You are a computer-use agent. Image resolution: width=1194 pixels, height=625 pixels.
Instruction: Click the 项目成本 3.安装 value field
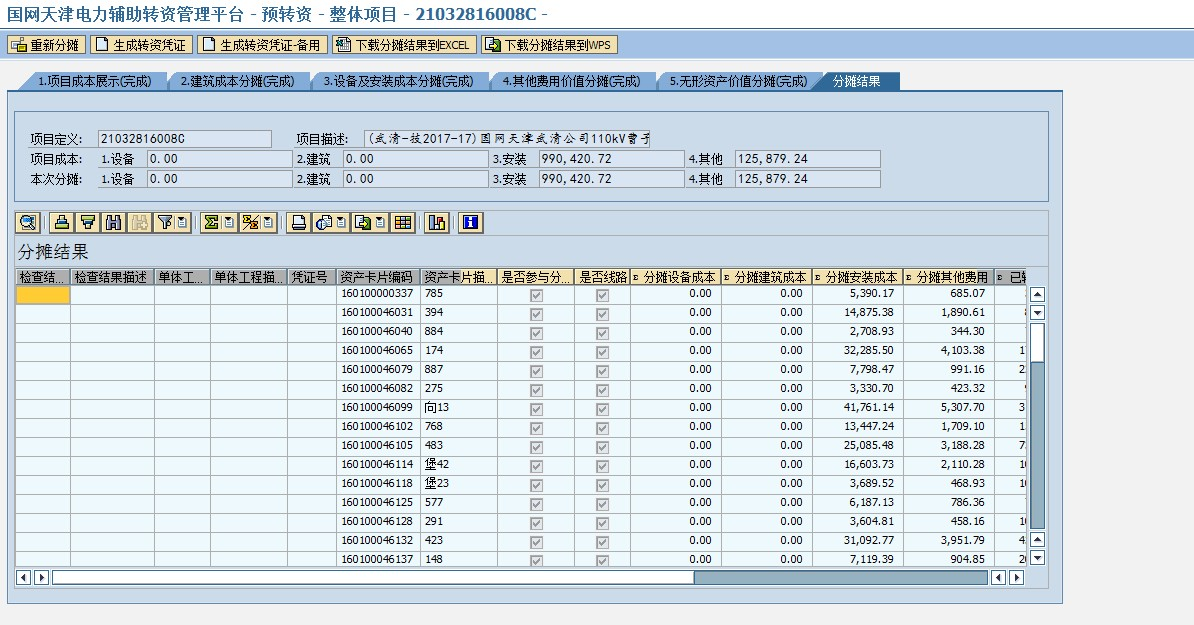click(x=611, y=158)
